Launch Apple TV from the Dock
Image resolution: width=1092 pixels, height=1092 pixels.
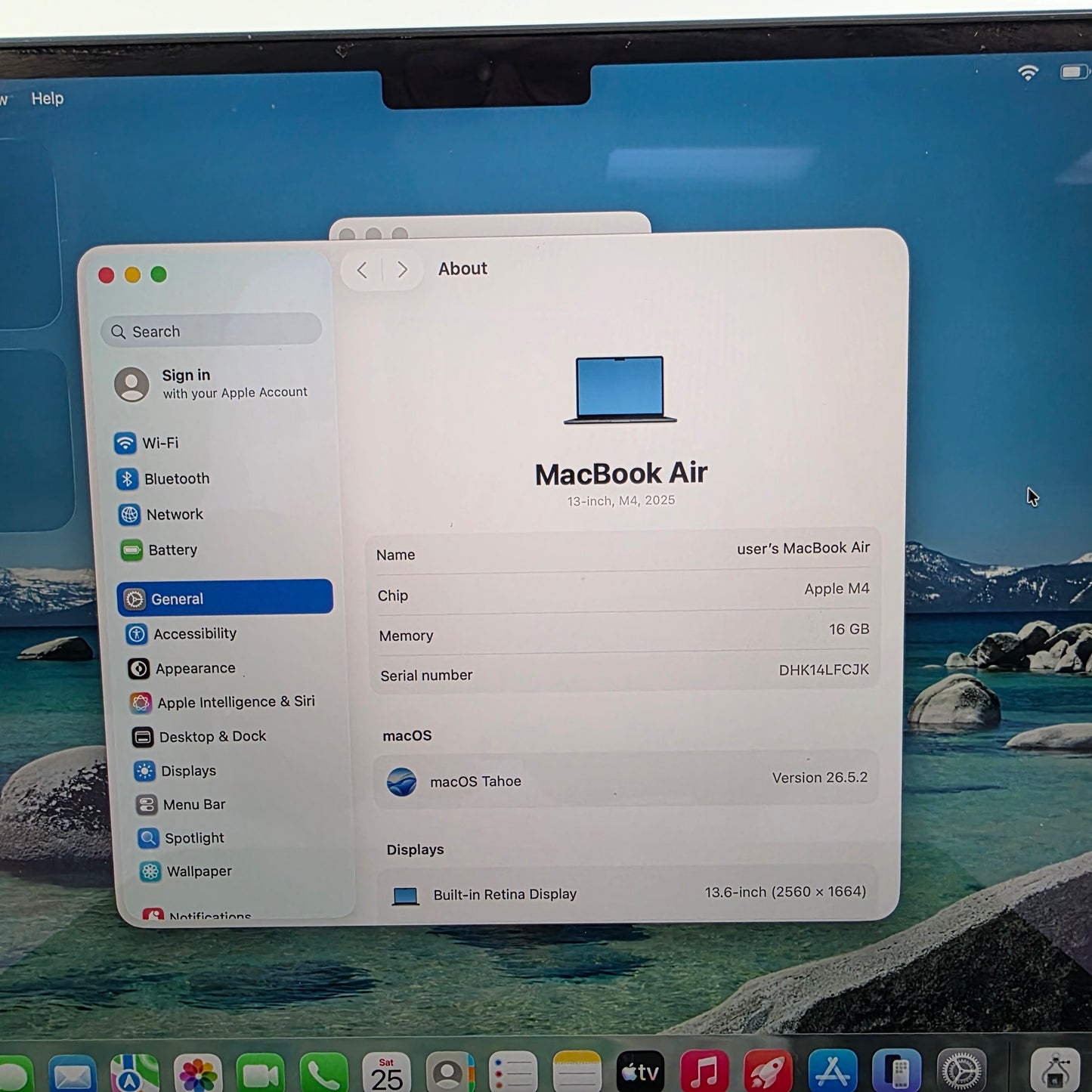coord(640,1073)
